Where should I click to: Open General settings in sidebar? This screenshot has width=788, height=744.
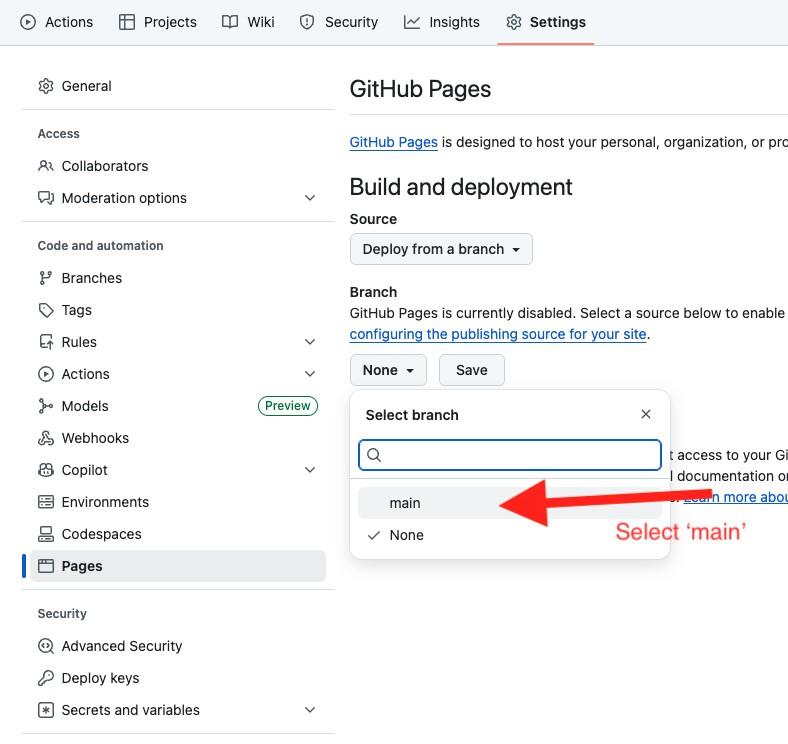tap(178, 86)
